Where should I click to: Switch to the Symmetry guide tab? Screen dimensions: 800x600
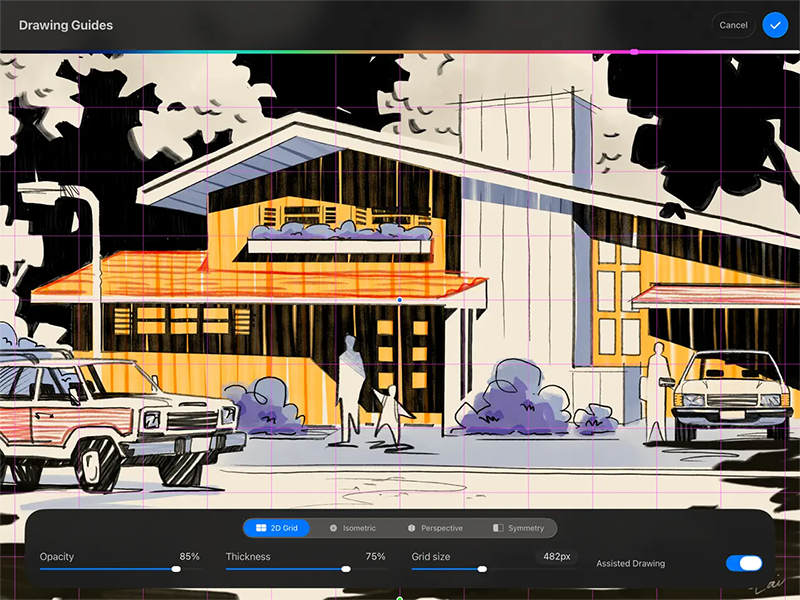[x=518, y=528]
